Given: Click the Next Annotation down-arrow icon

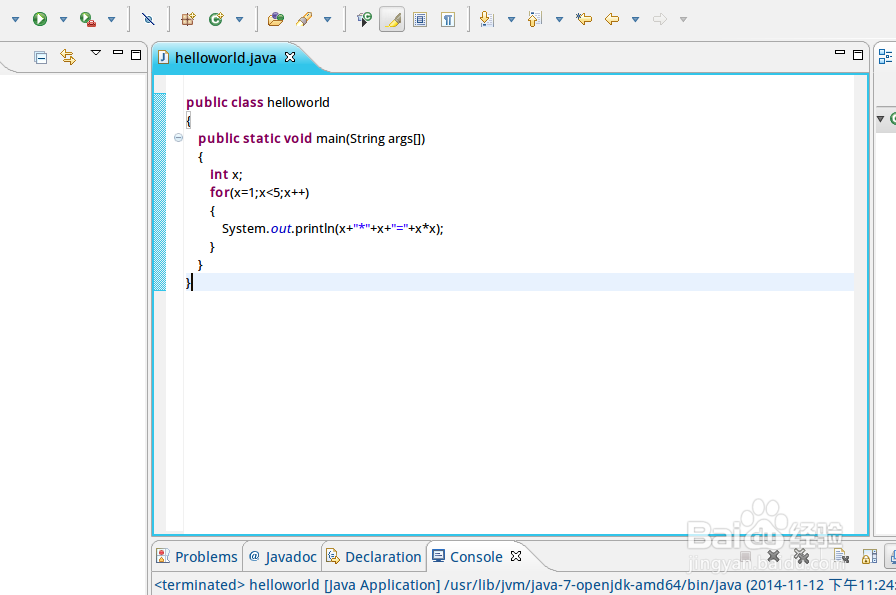Looking at the screenshot, I should [x=486, y=19].
